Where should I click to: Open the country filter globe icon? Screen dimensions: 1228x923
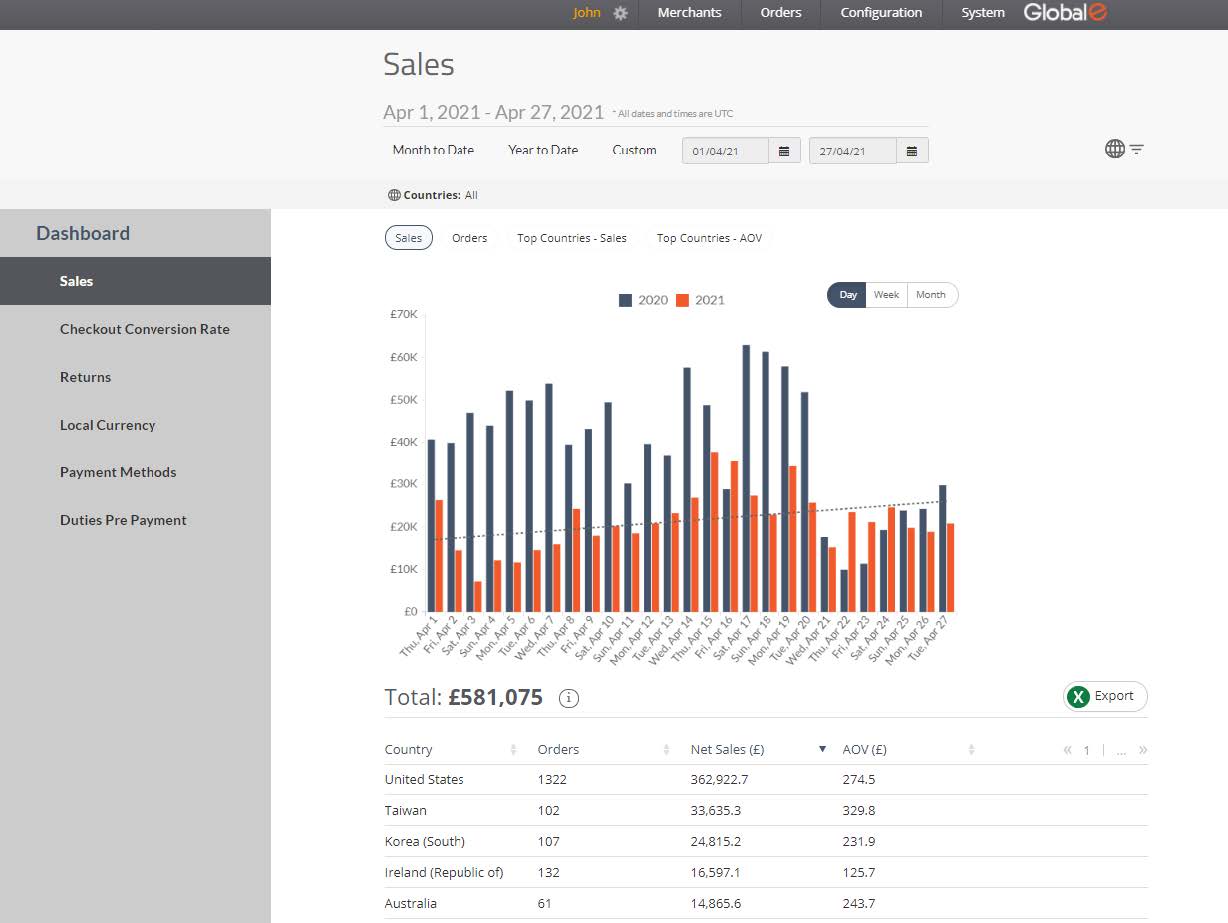pyautogui.click(x=1115, y=149)
